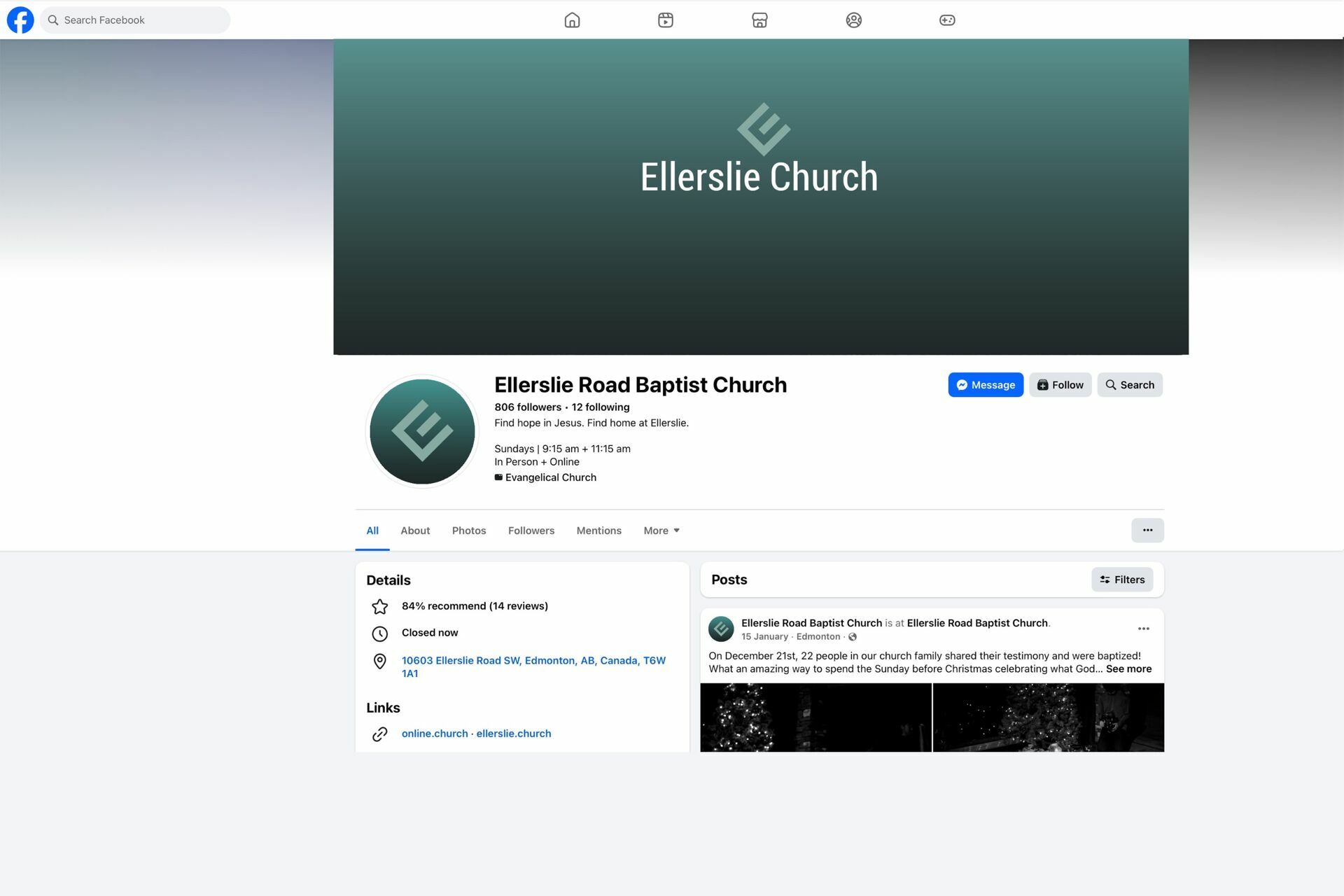Screen dimensions: 1344x896
Task: Click the post author name Ellerslie Road Baptist Church
Action: coord(811,623)
